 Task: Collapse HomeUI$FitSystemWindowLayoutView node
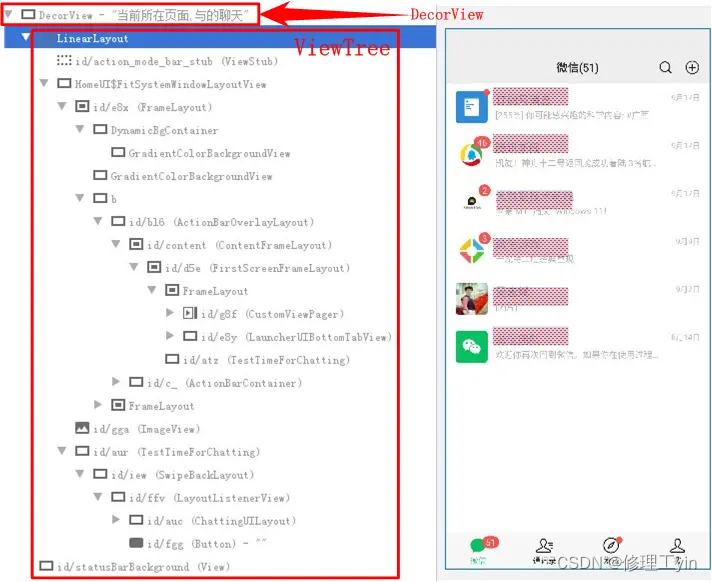[44, 83]
